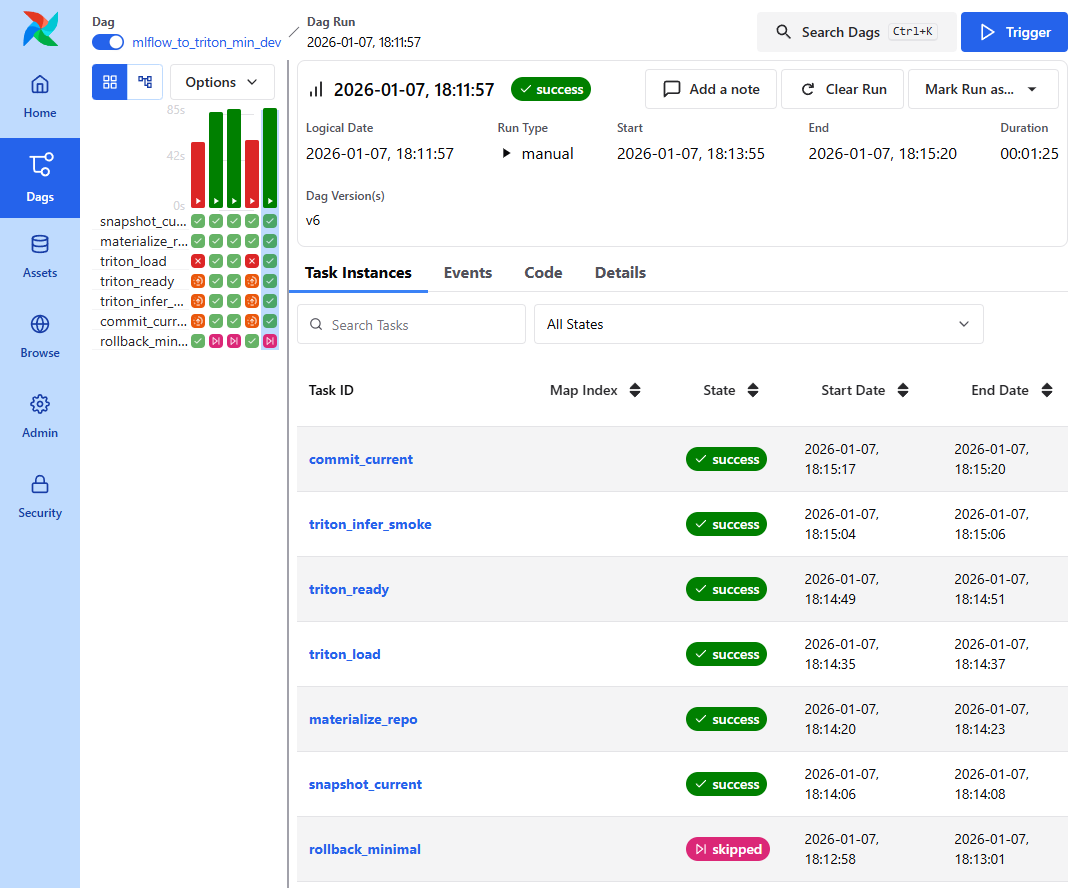Open Admin gear settings
Viewport: 1077px width, 888px height.
coord(40,417)
